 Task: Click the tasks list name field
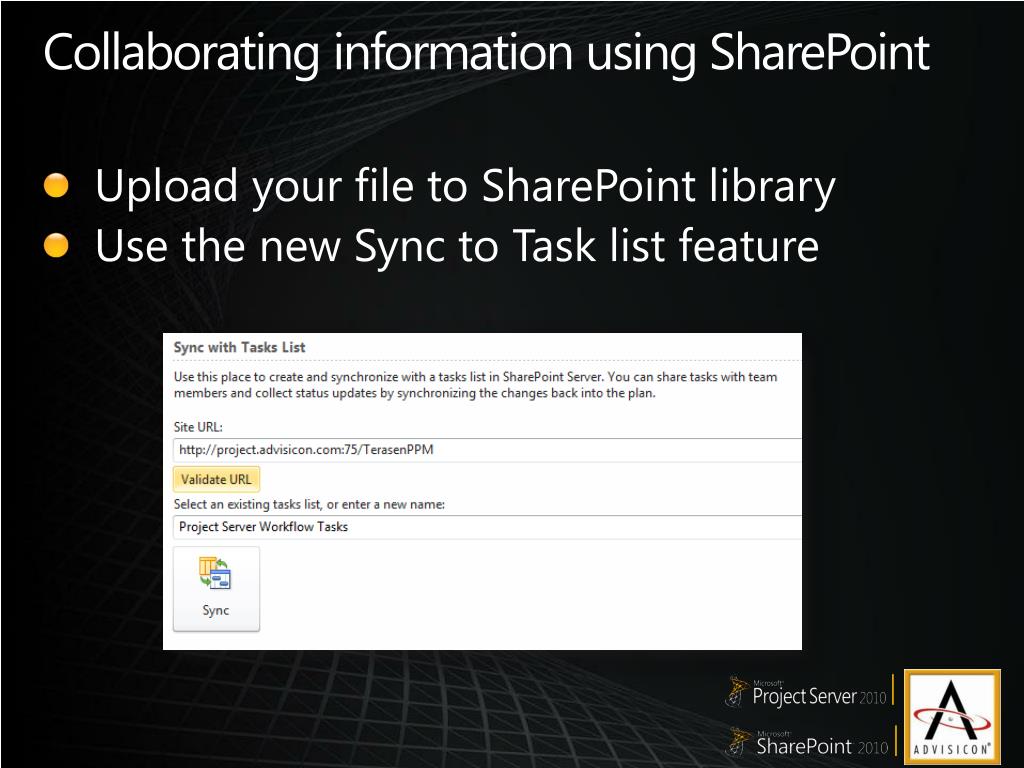point(487,527)
